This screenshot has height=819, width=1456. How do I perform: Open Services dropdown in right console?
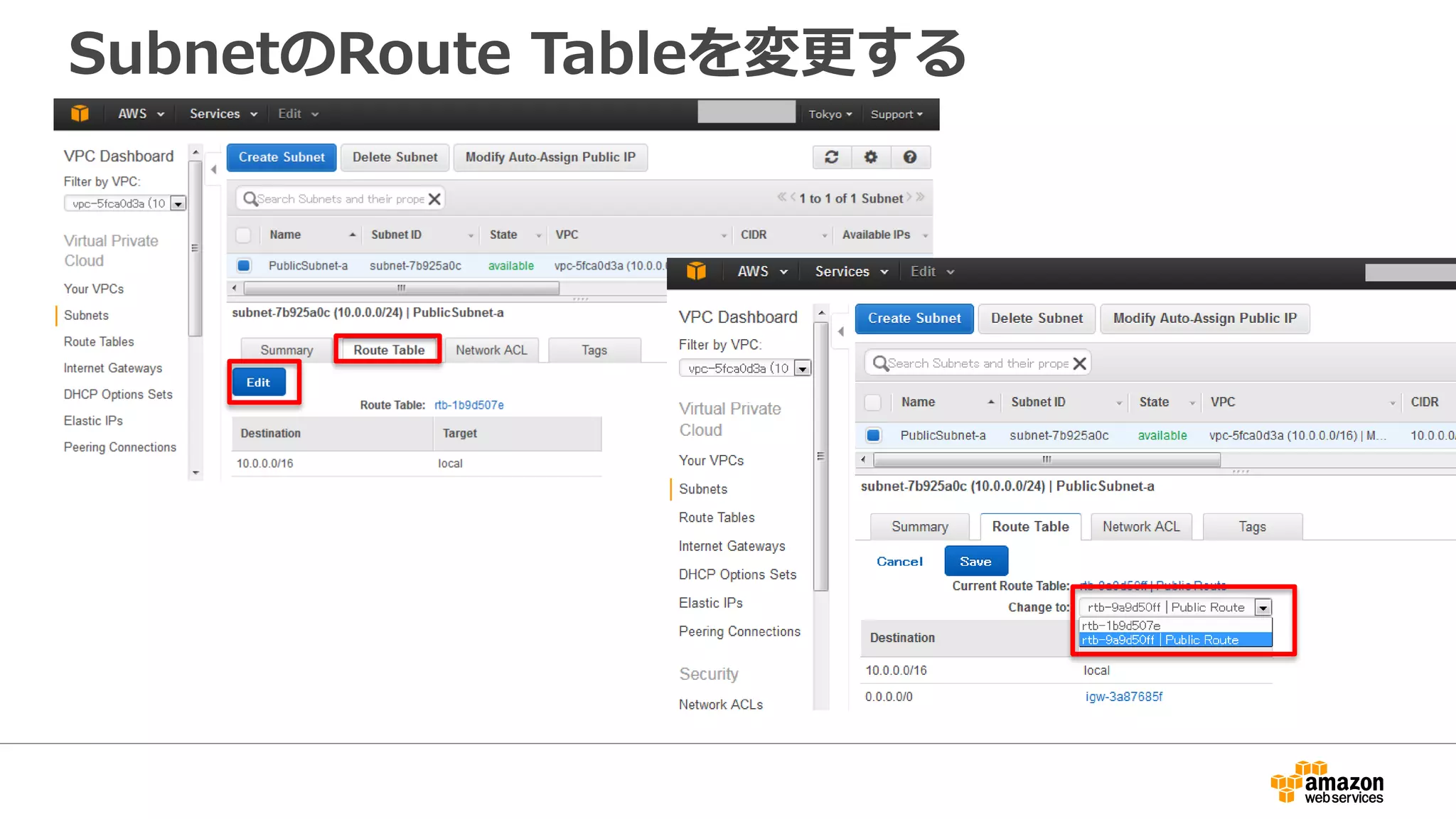point(852,272)
